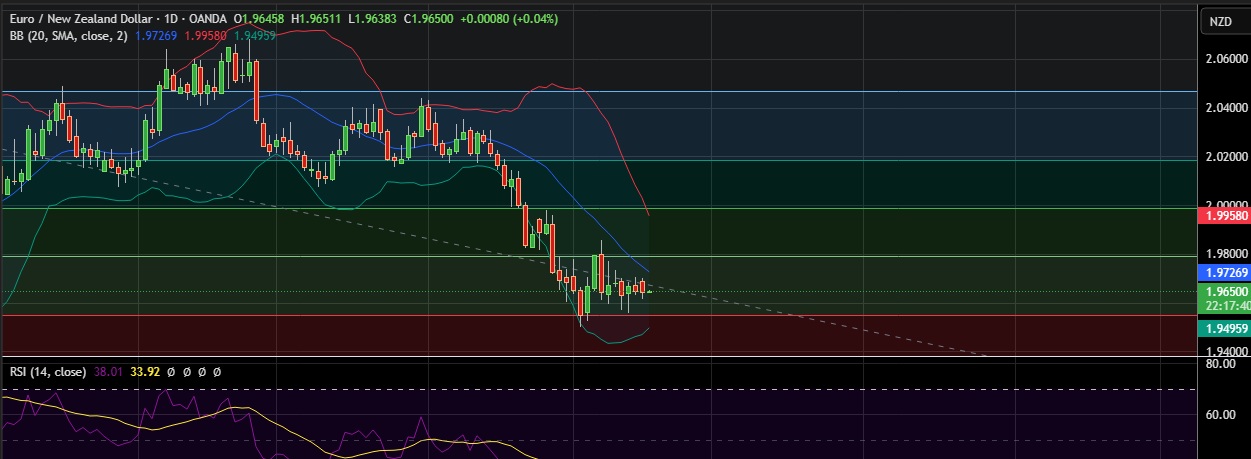The height and width of the screenshot is (459, 1251).
Task: Click the 60.00 RSI scale label
Action: tap(1222, 414)
